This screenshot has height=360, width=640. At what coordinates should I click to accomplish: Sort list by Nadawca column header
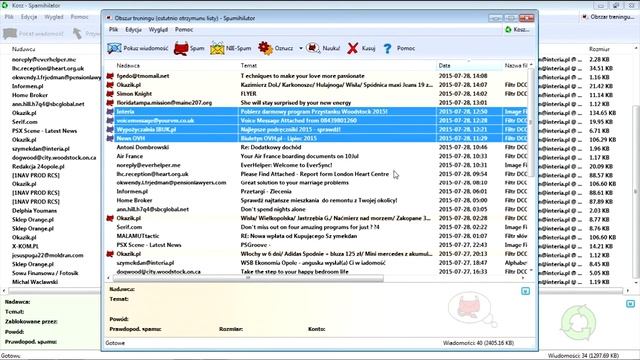pos(128,65)
